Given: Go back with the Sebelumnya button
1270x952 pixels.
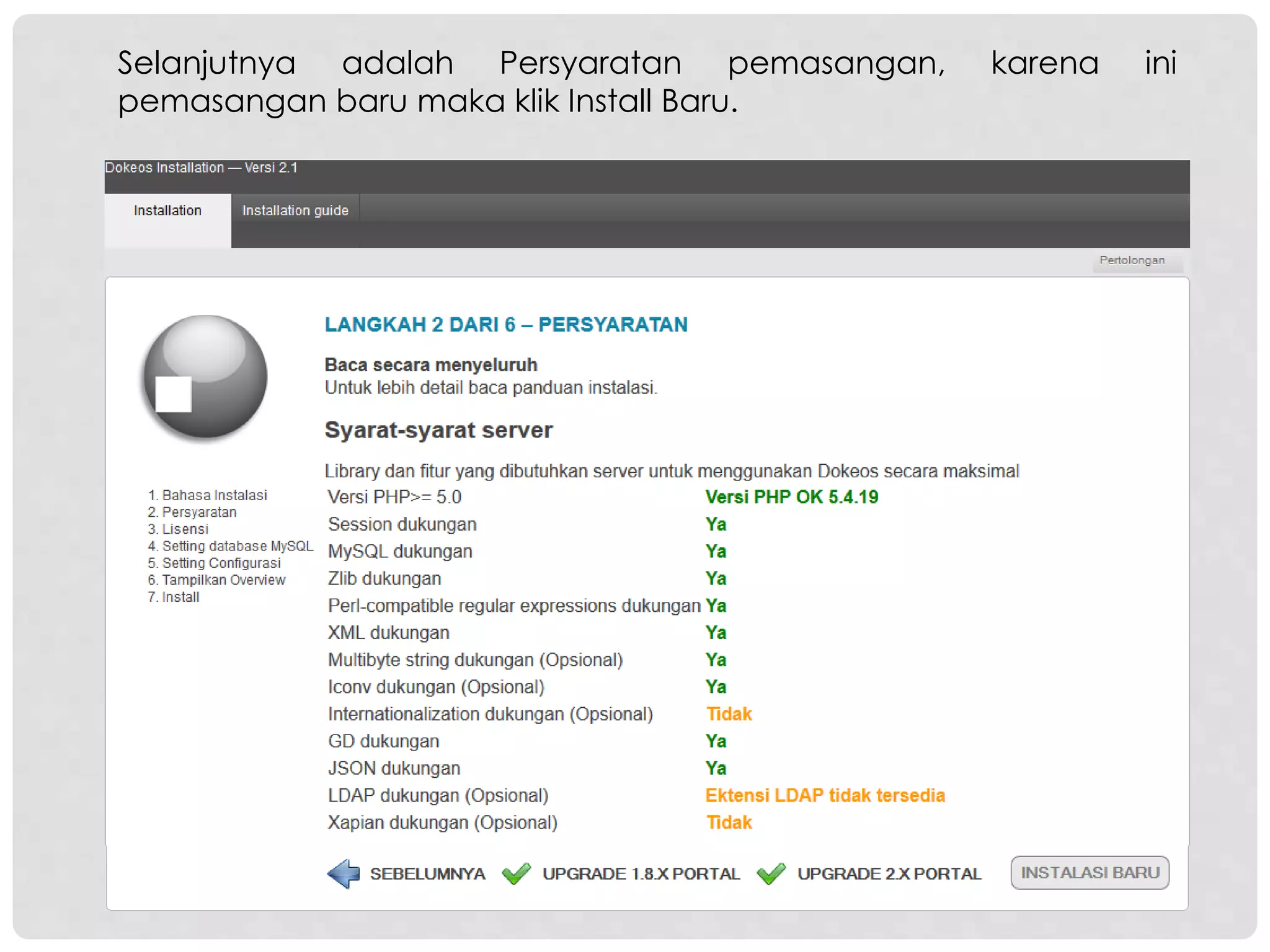Looking at the screenshot, I should coord(427,874).
